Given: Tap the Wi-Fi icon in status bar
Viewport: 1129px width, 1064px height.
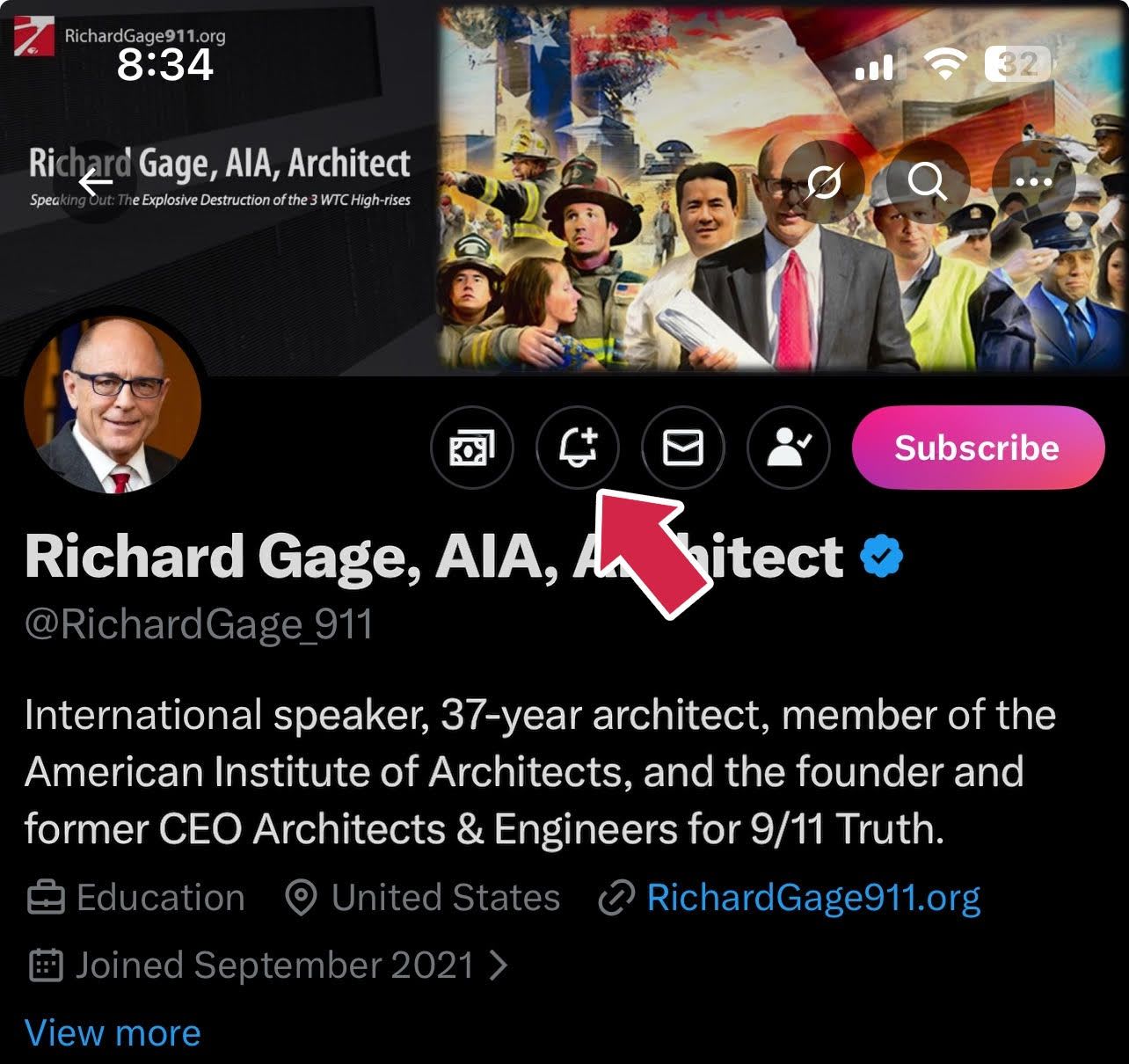Looking at the screenshot, I should tap(945, 64).
